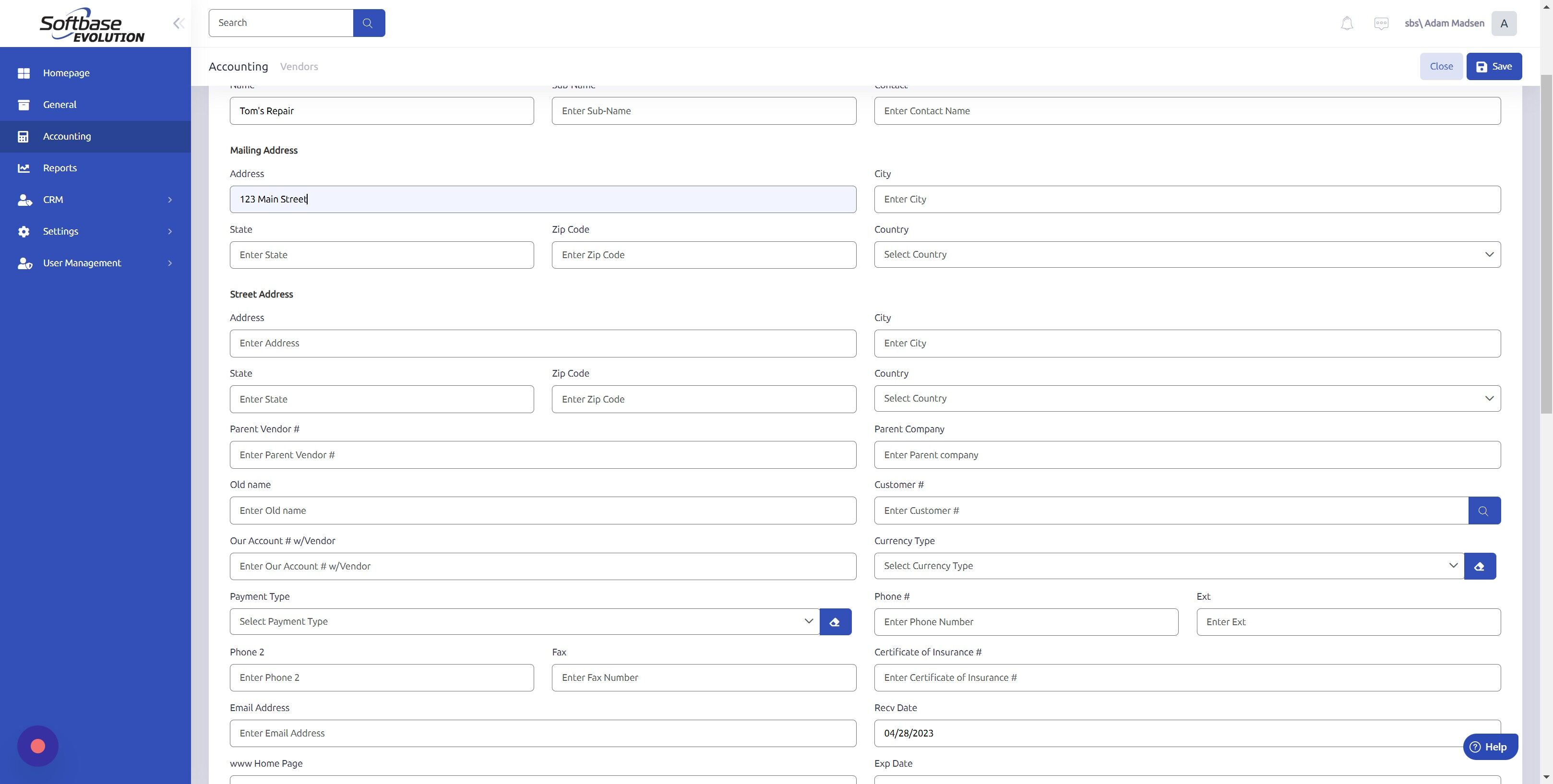Save the vendor record
Image resolution: width=1553 pixels, height=784 pixels.
tap(1493, 66)
